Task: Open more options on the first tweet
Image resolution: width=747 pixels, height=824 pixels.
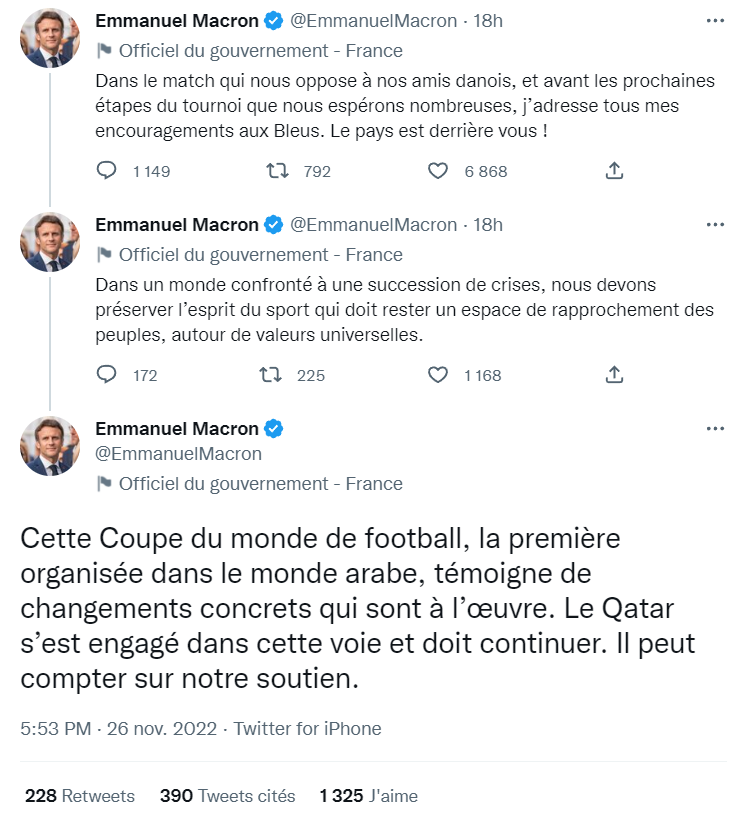Action: tap(715, 20)
